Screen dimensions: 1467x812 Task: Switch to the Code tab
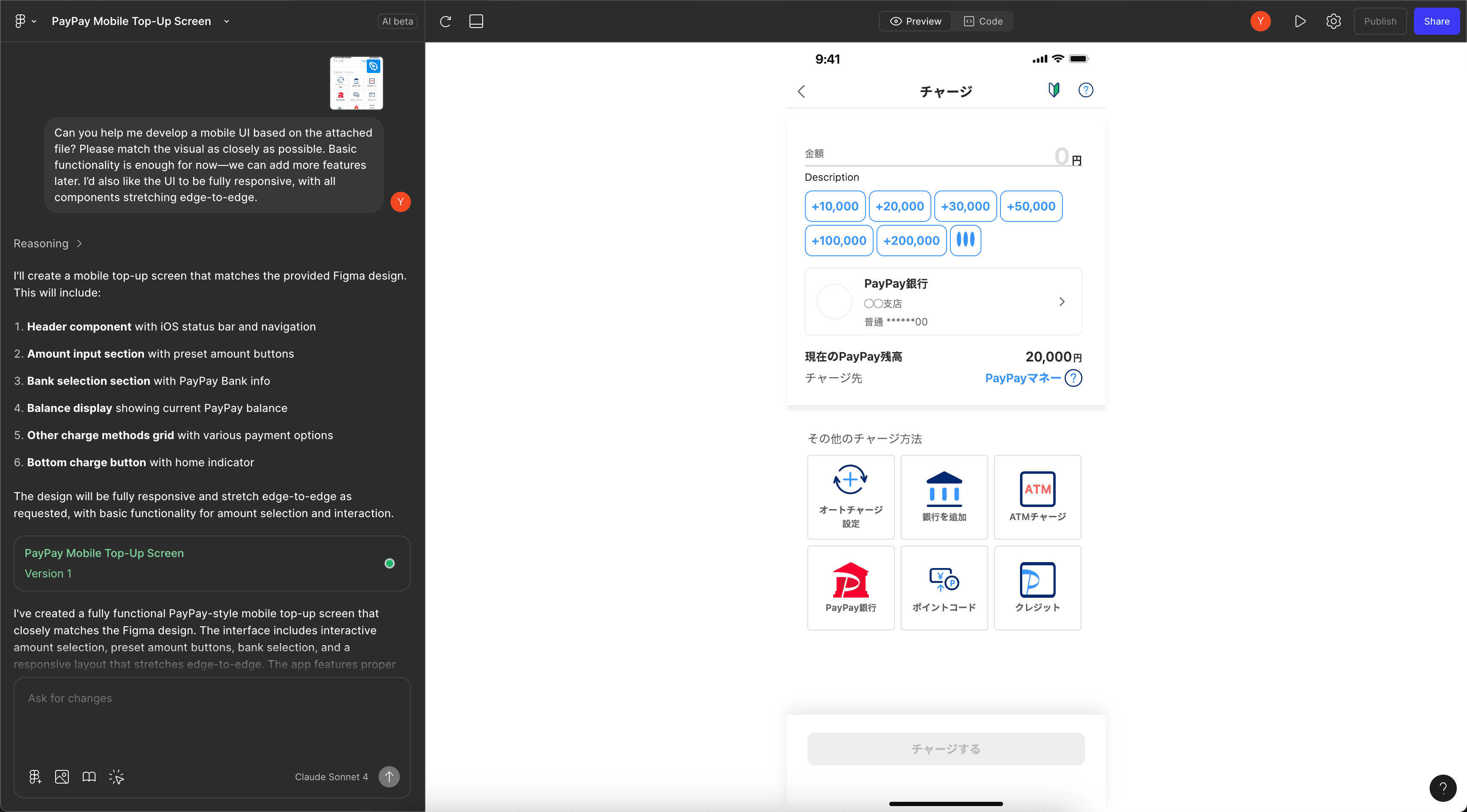(983, 21)
